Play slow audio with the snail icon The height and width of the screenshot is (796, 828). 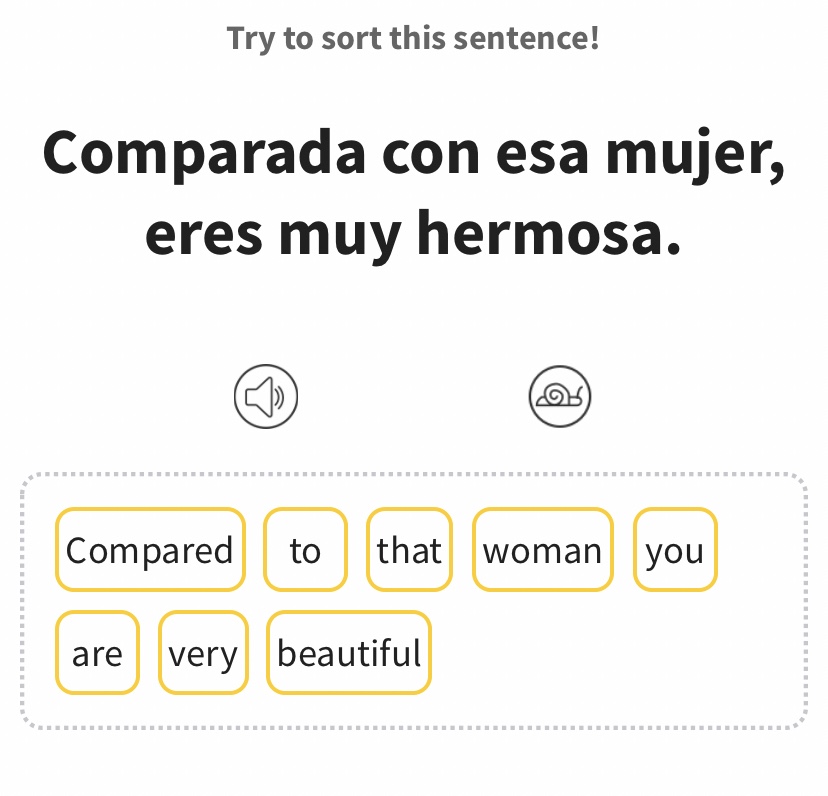(560, 397)
